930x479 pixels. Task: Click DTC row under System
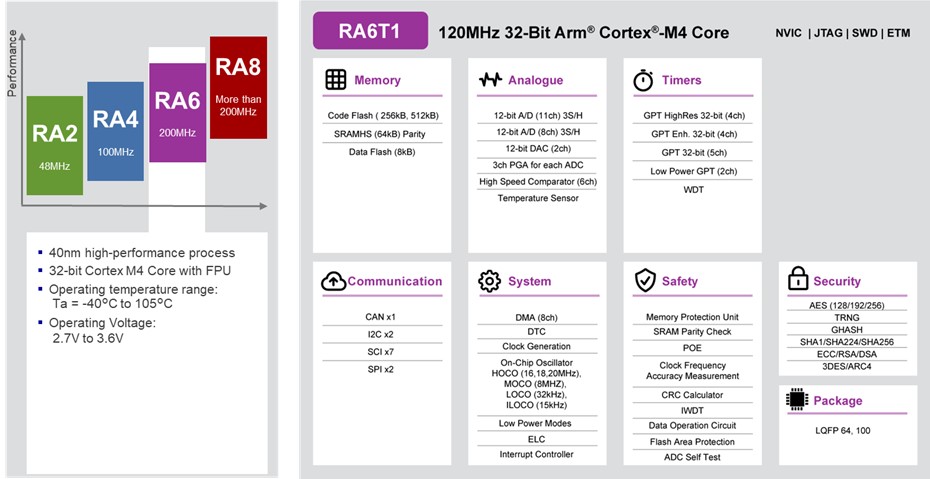(x=537, y=331)
